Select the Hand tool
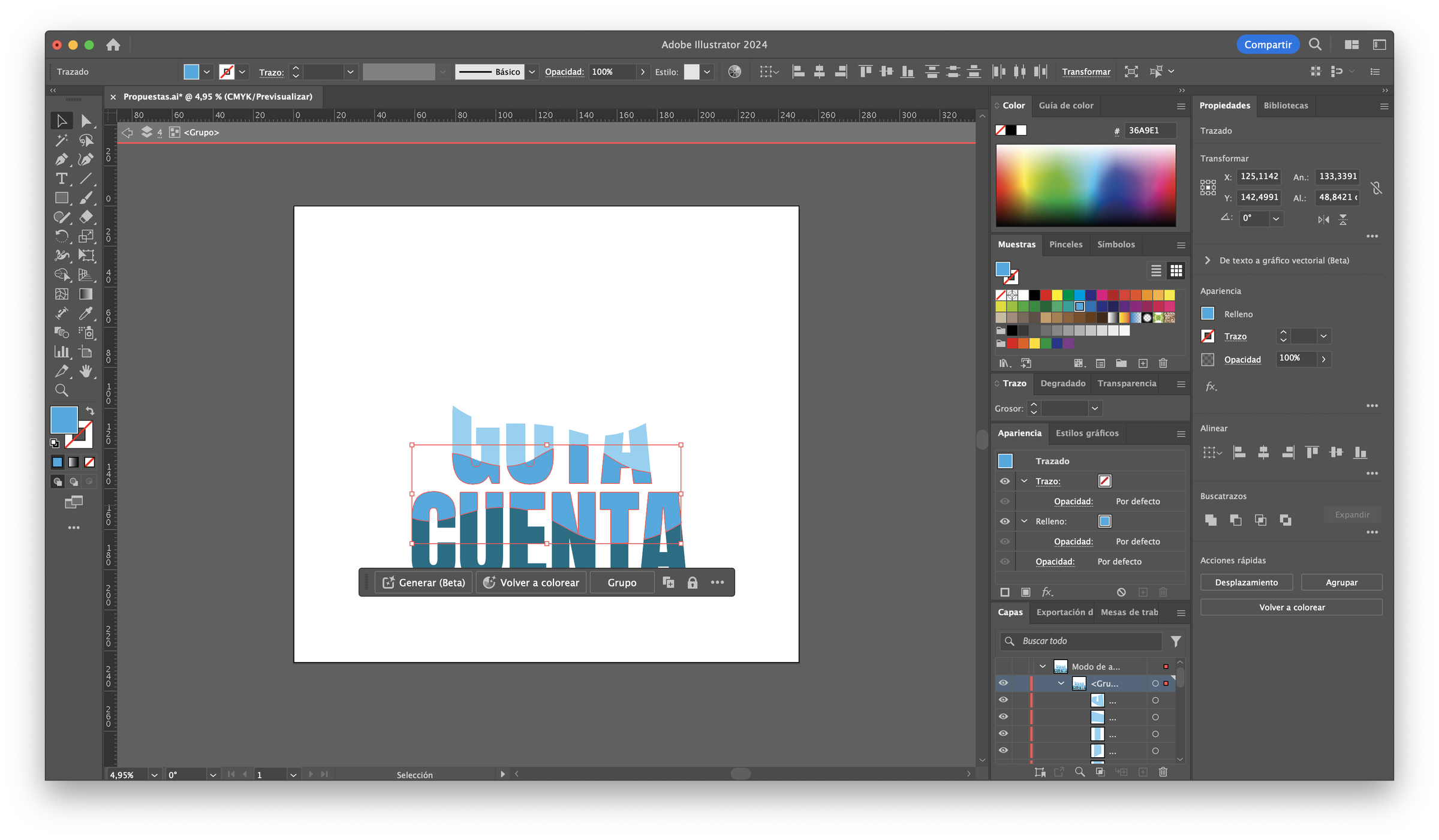The width and height of the screenshot is (1439, 840). 87,371
